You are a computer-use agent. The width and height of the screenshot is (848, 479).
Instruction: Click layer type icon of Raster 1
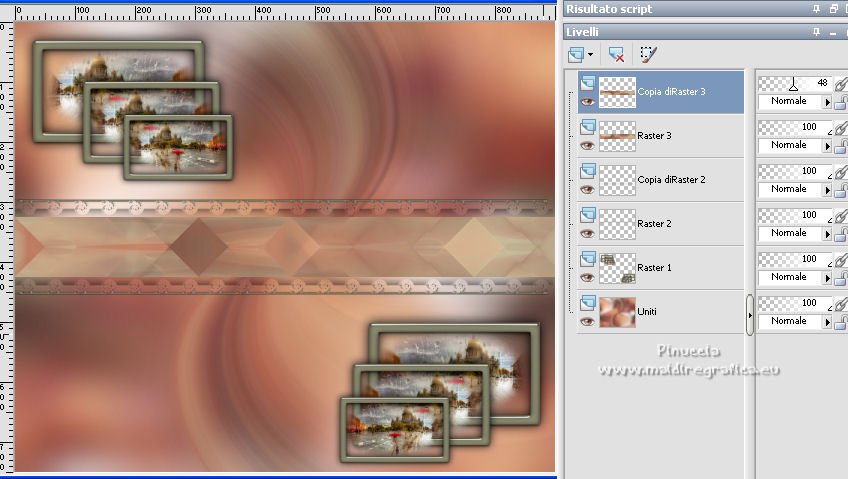[x=588, y=258]
